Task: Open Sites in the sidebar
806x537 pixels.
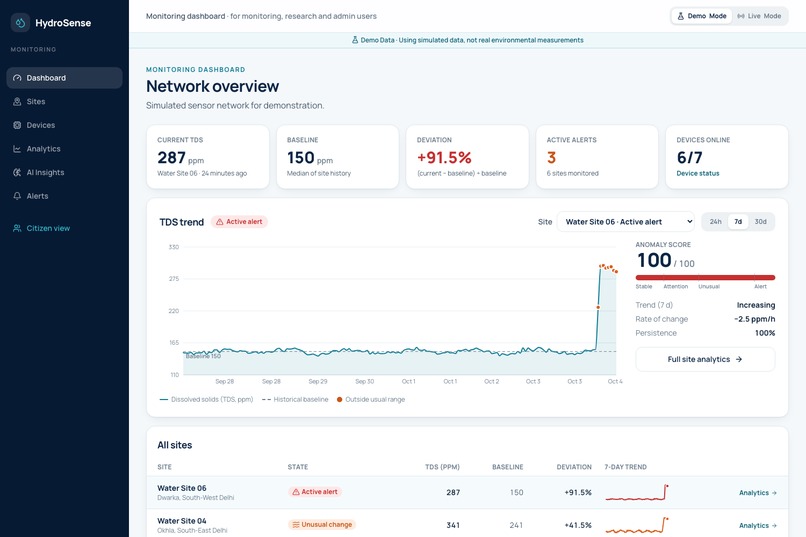Action: click(64, 102)
